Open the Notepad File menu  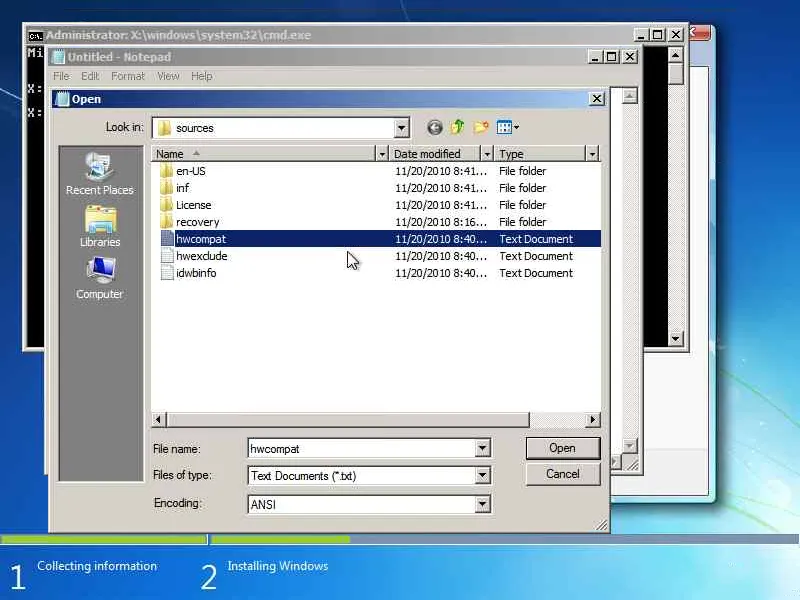[x=61, y=76]
